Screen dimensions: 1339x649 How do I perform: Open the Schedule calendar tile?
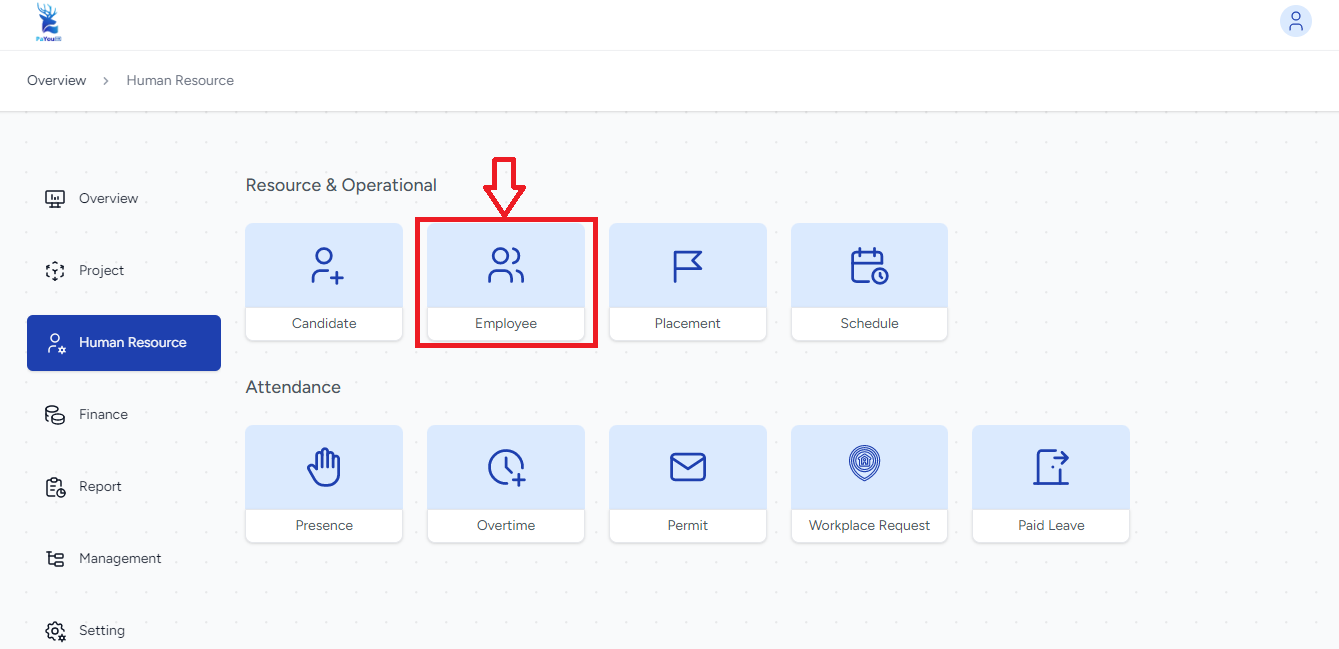(869, 282)
